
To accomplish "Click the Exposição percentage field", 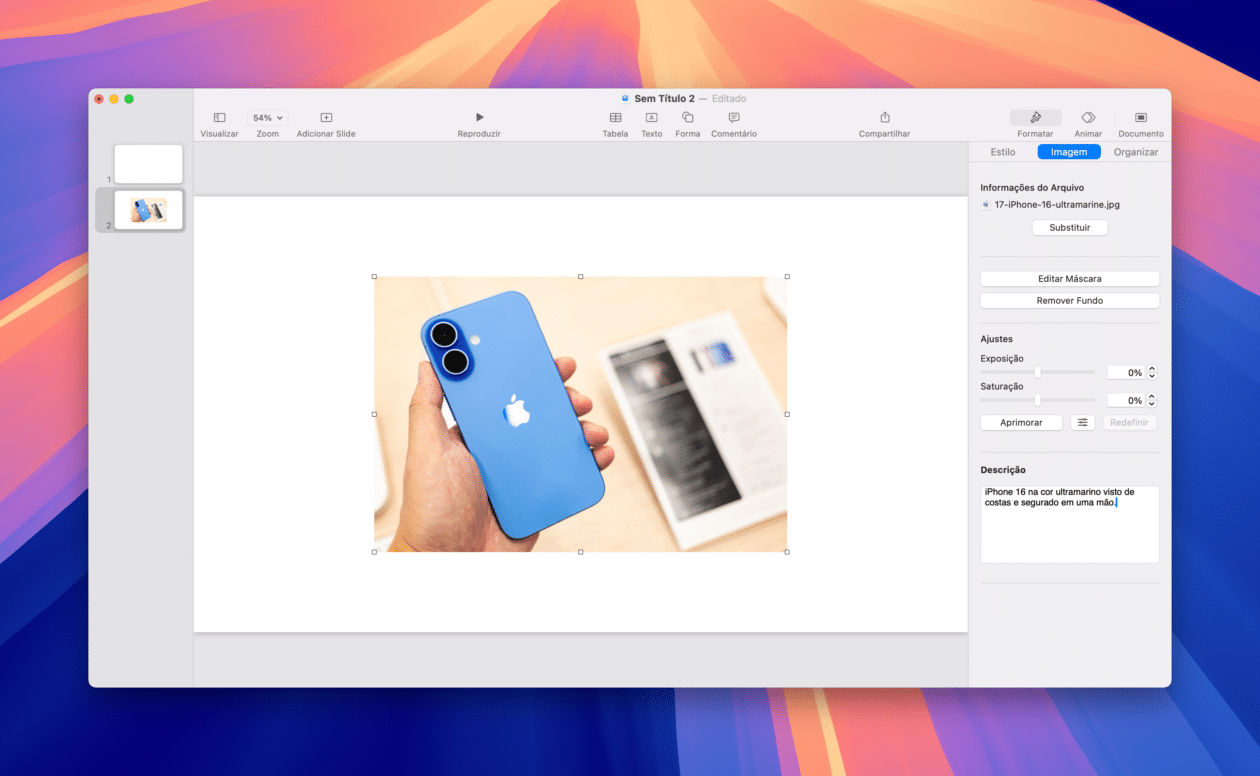I will tap(1125, 372).
